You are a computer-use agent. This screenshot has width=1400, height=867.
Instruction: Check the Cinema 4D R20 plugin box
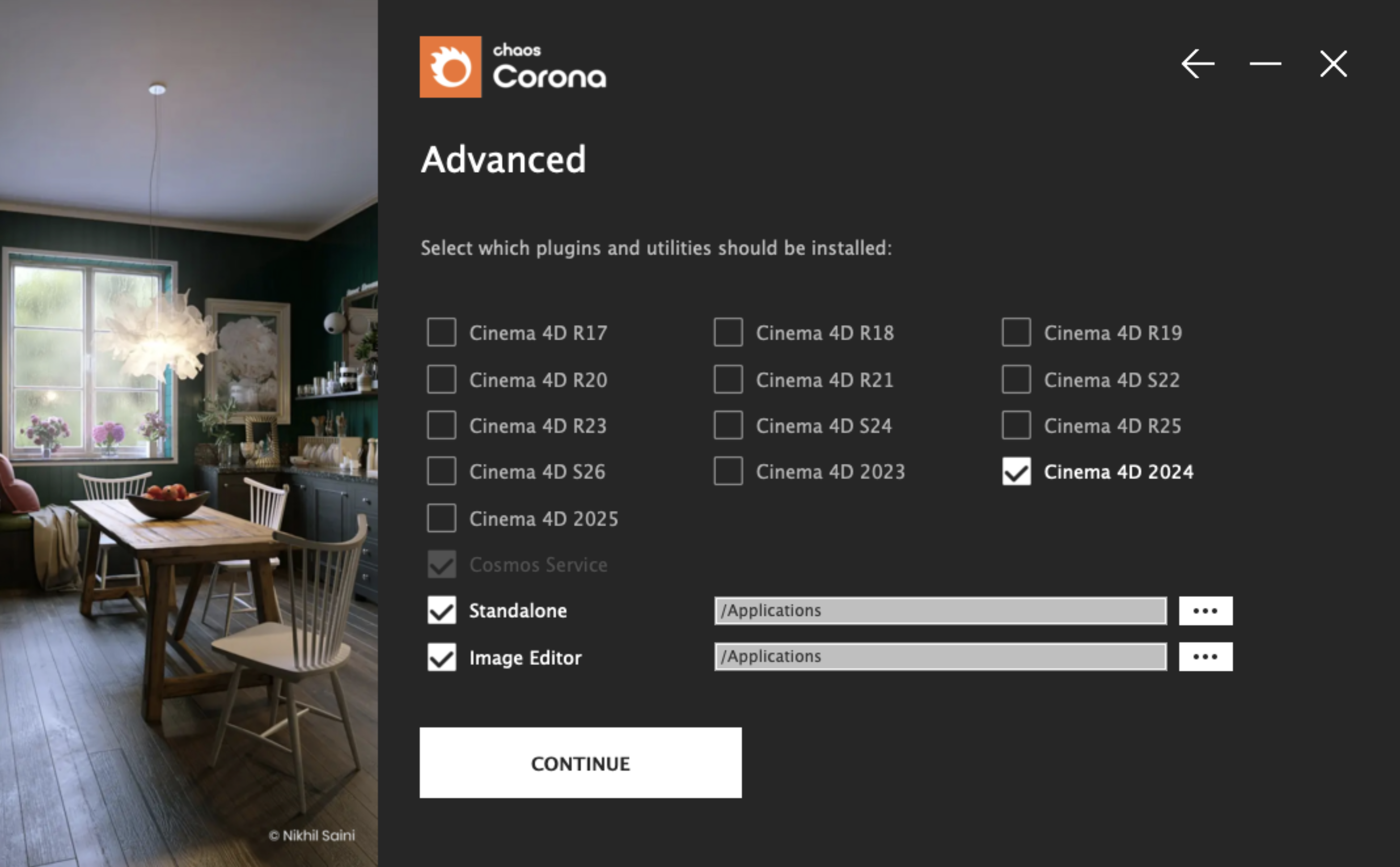pyautogui.click(x=442, y=379)
